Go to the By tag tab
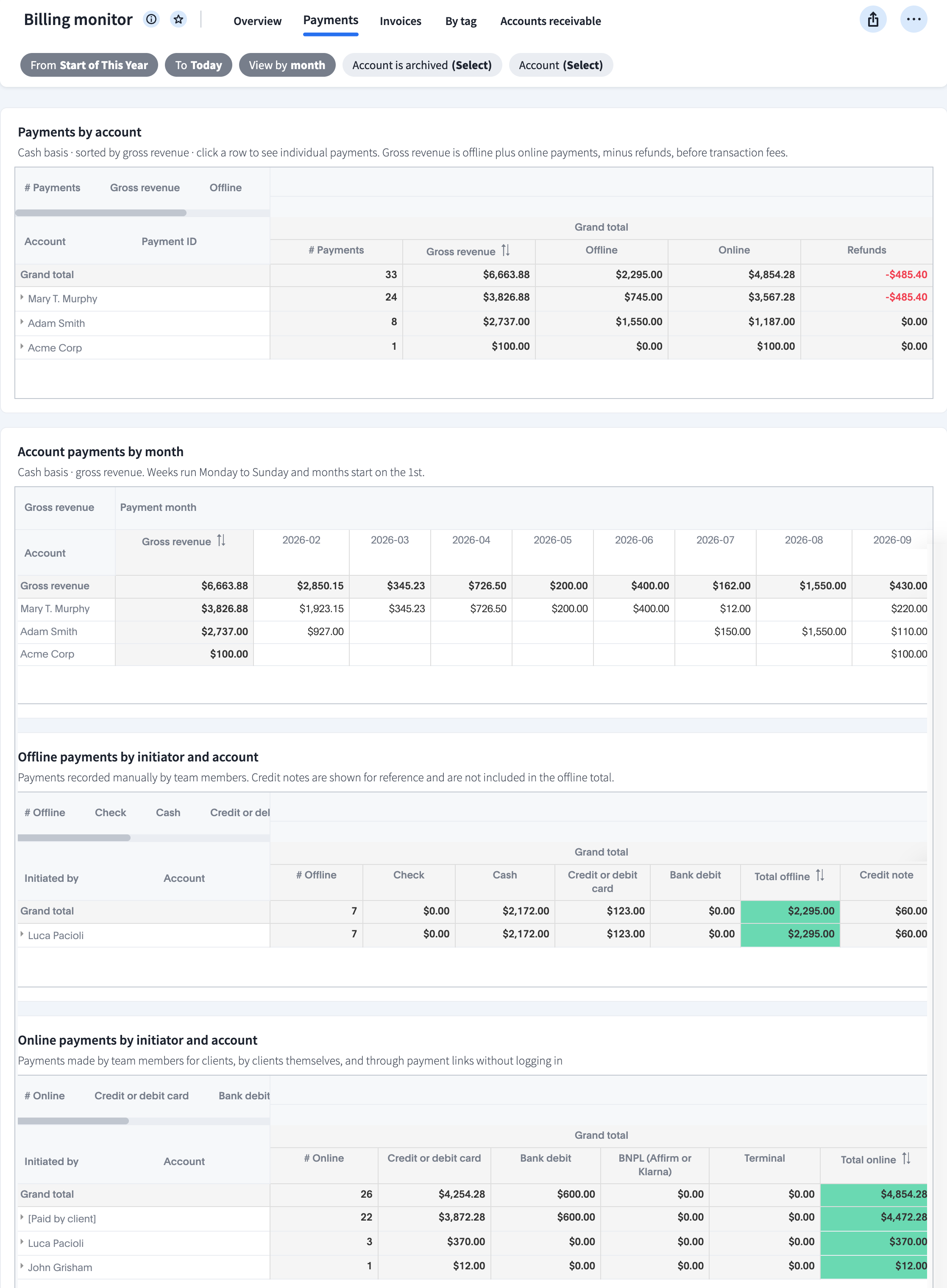 pyautogui.click(x=461, y=21)
